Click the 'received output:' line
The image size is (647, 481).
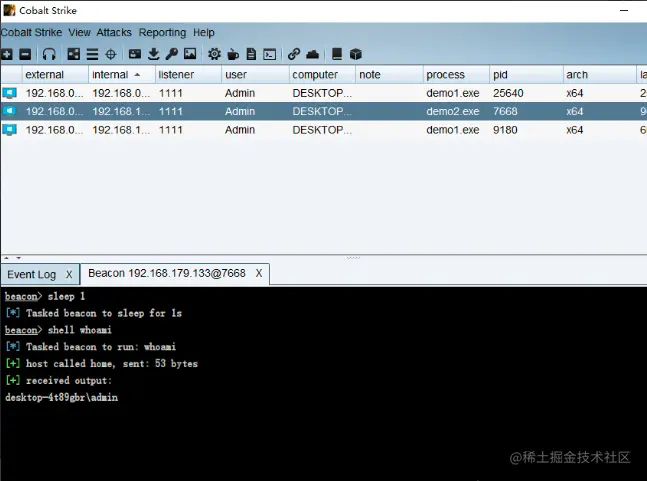coord(59,380)
